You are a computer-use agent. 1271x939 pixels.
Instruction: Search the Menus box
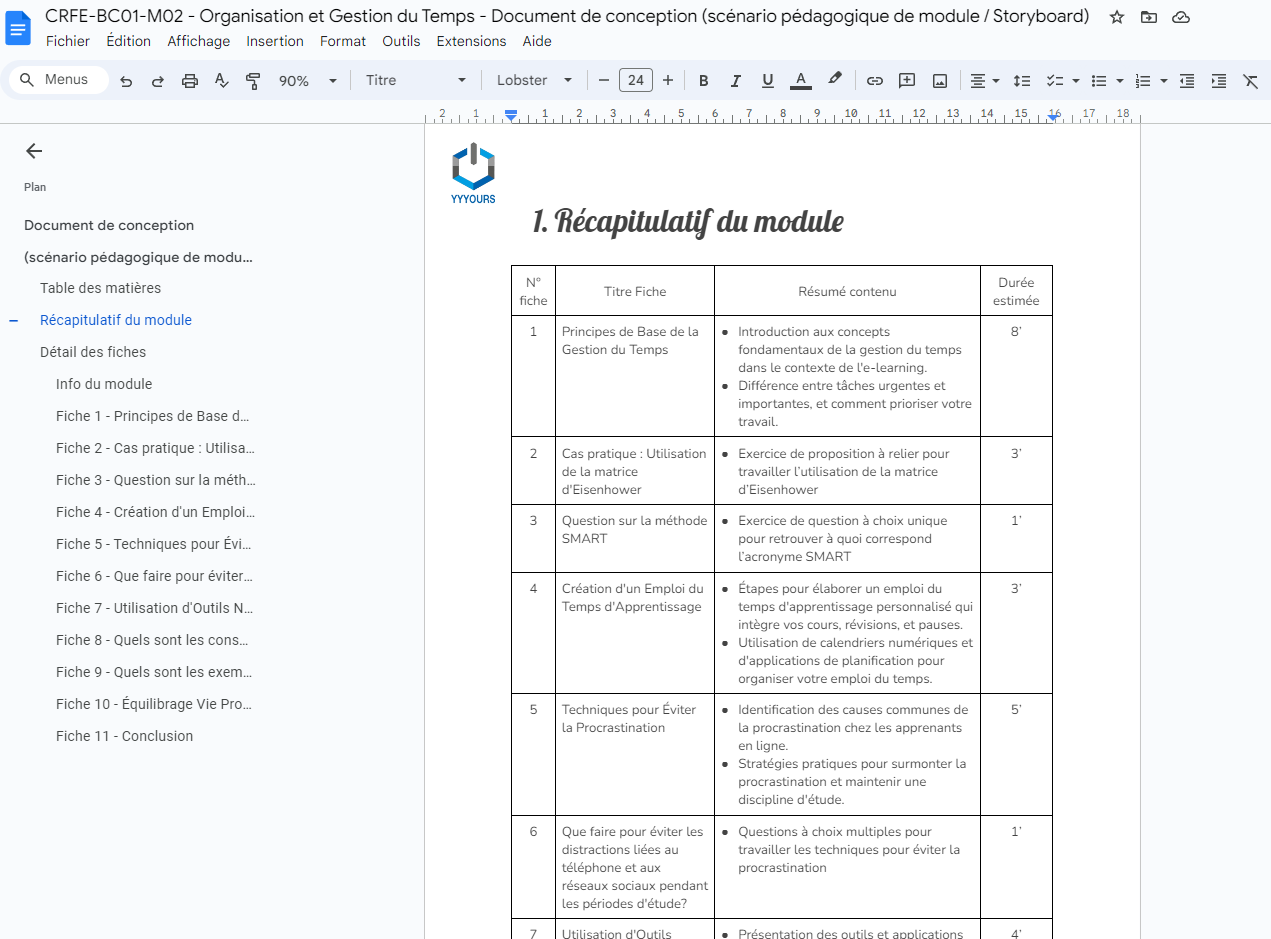tap(58, 80)
